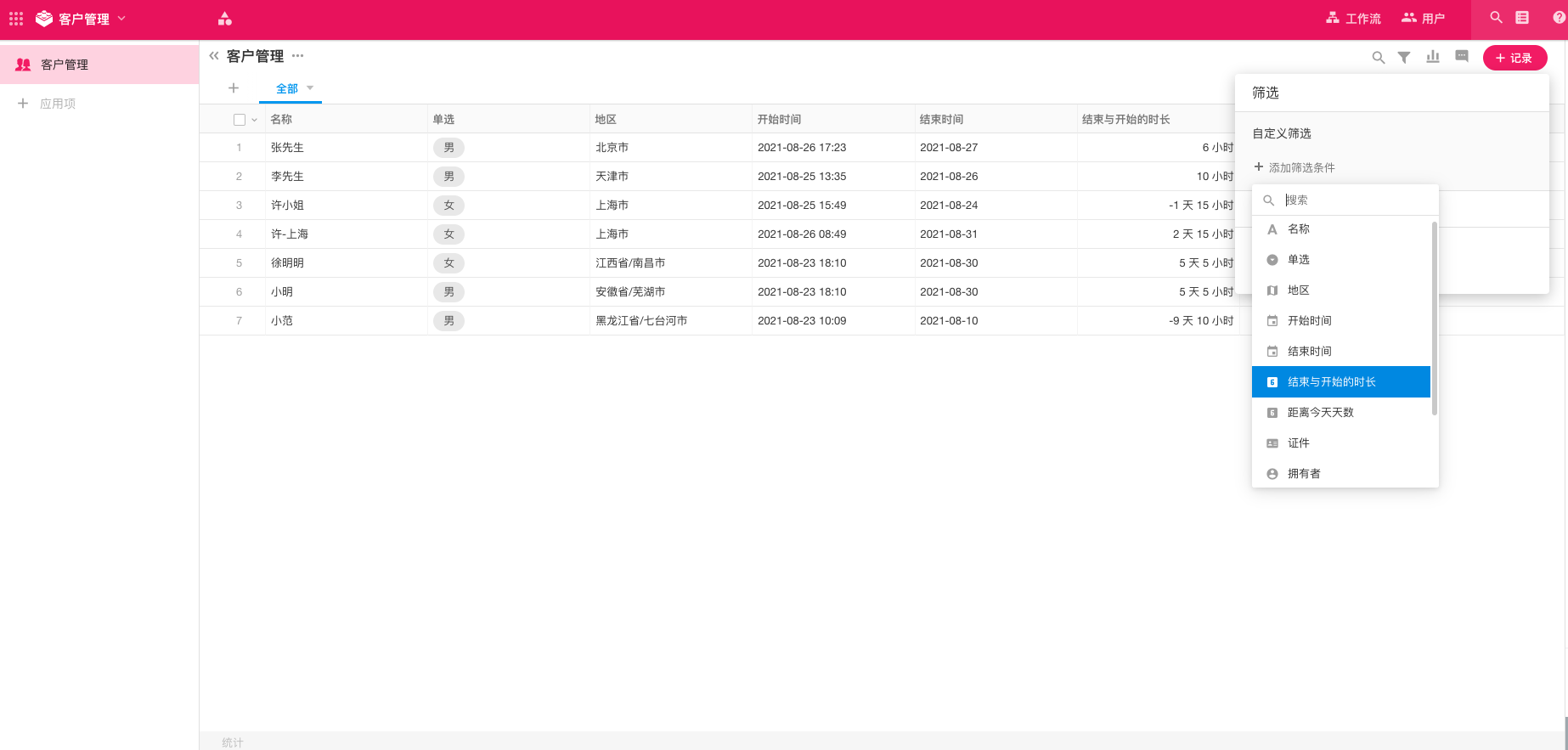Image resolution: width=1568 pixels, height=750 pixels.
Task: Switch to the 全部 view tab
Action: click(287, 88)
